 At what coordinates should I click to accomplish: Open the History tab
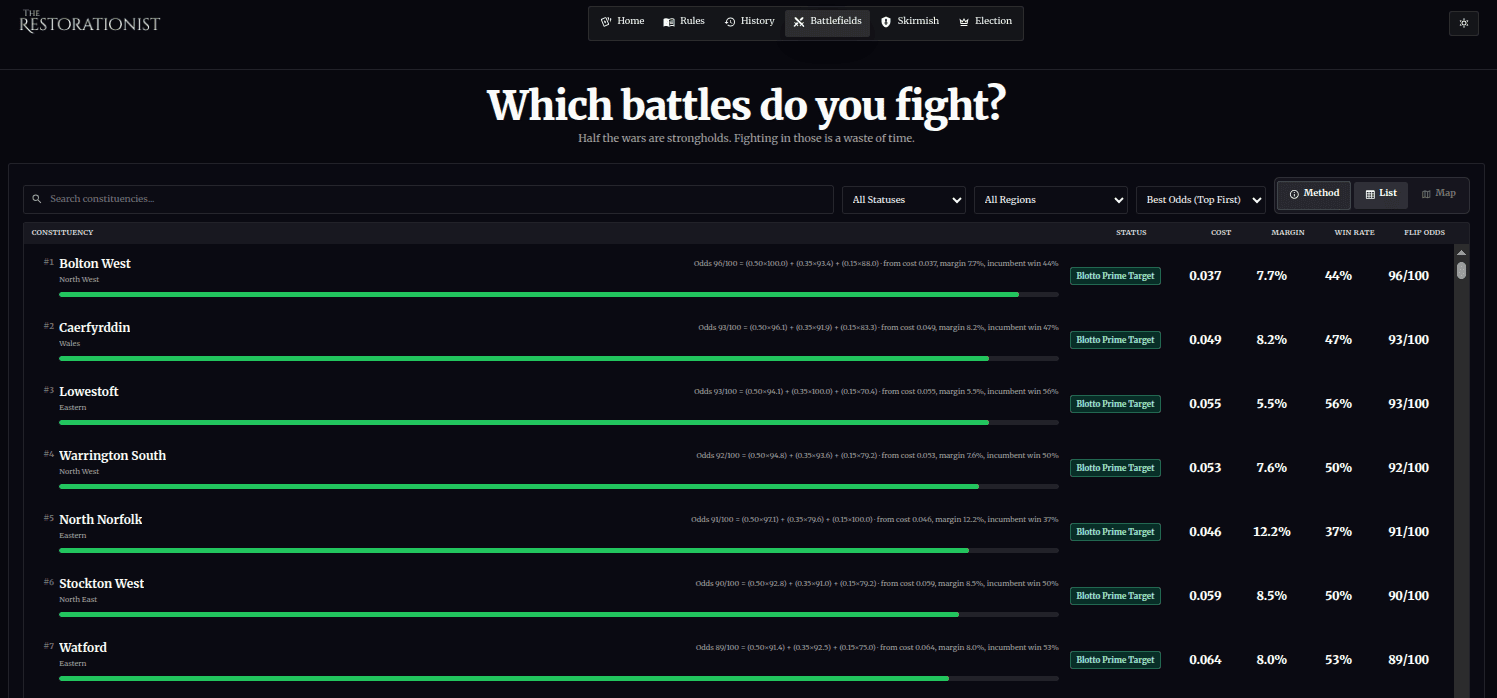click(757, 22)
